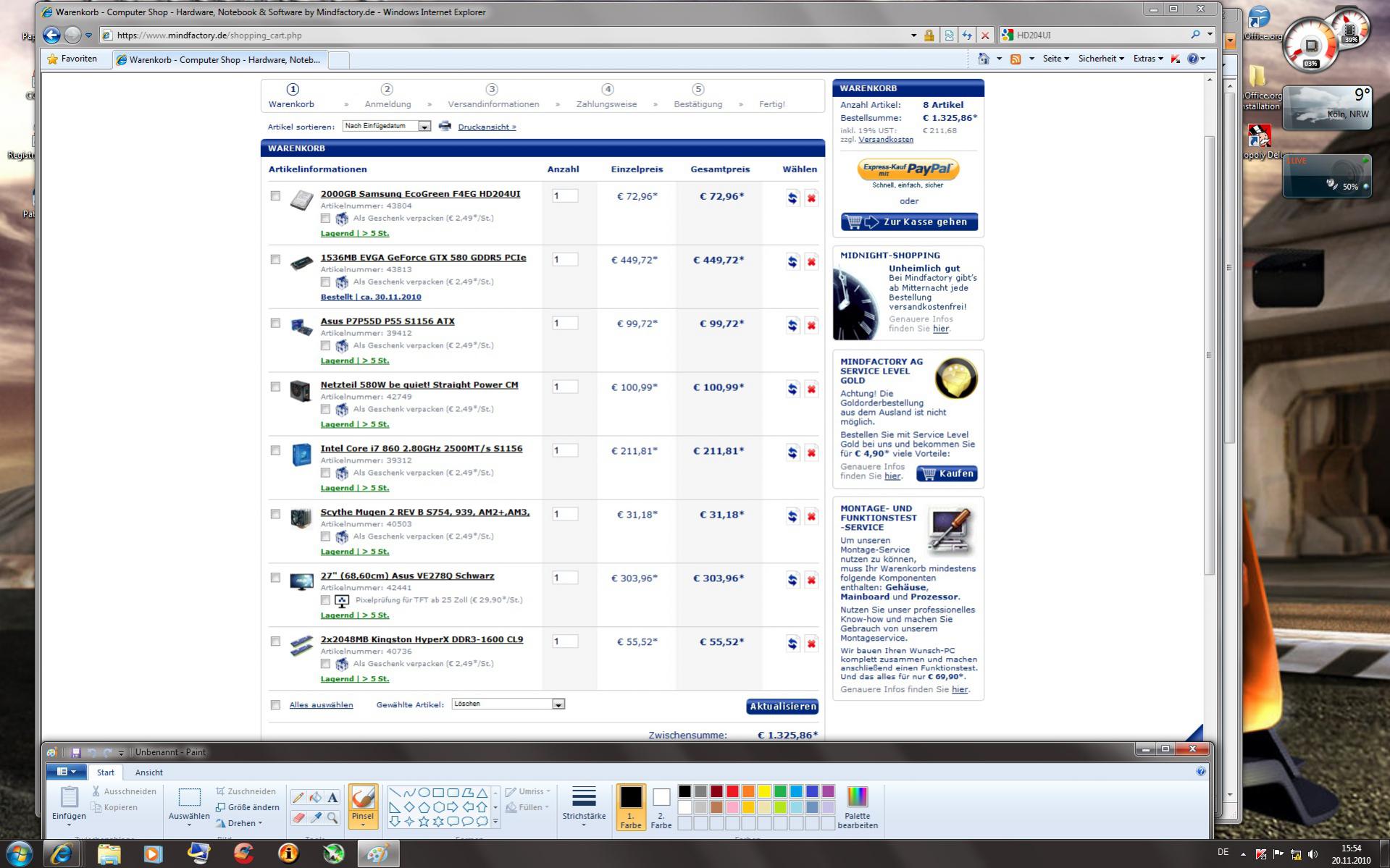The image size is (1390, 868).
Task: Remove Asus P7P55D item with red X
Action: click(811, 326)
